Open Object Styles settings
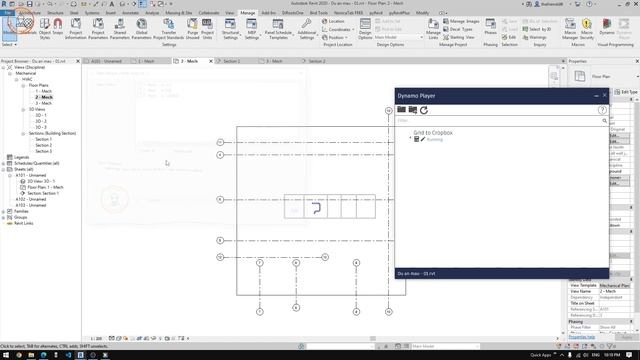640x360 pixels. pyautogui.click(x=44, y=28)
